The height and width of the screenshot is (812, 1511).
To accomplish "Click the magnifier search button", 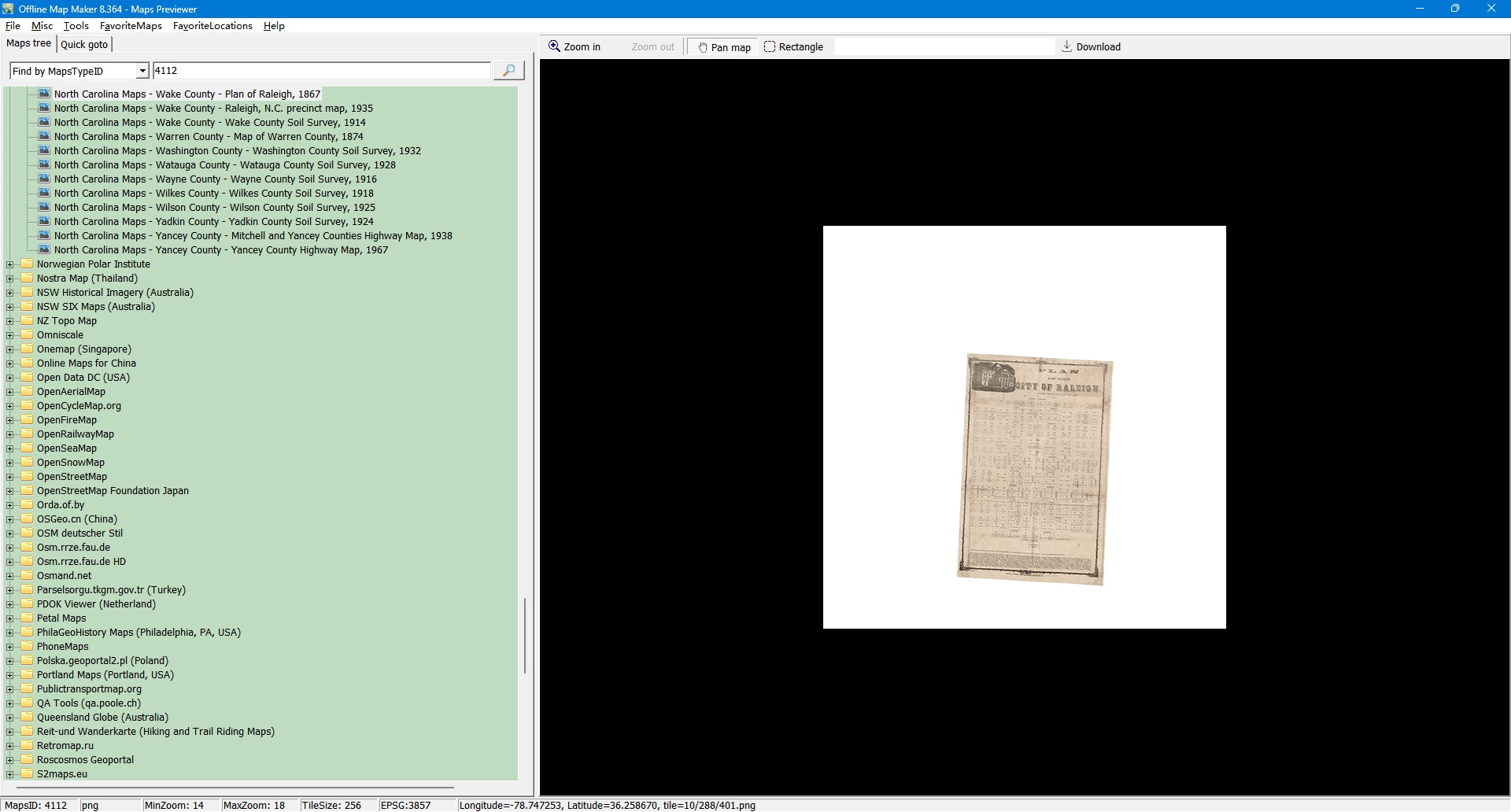I will click(x=508, y=71).
